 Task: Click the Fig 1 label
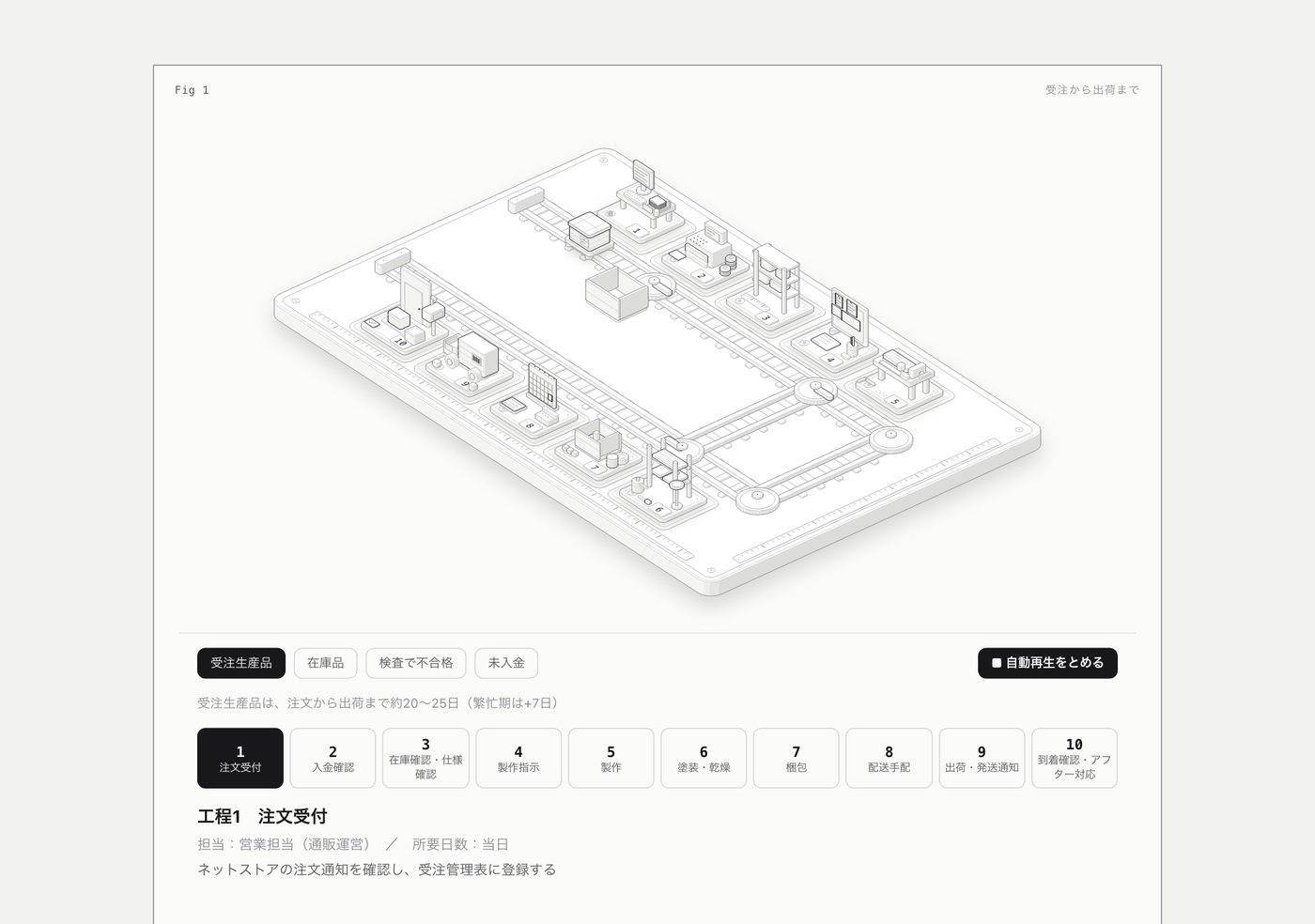(x=192, y=90)
